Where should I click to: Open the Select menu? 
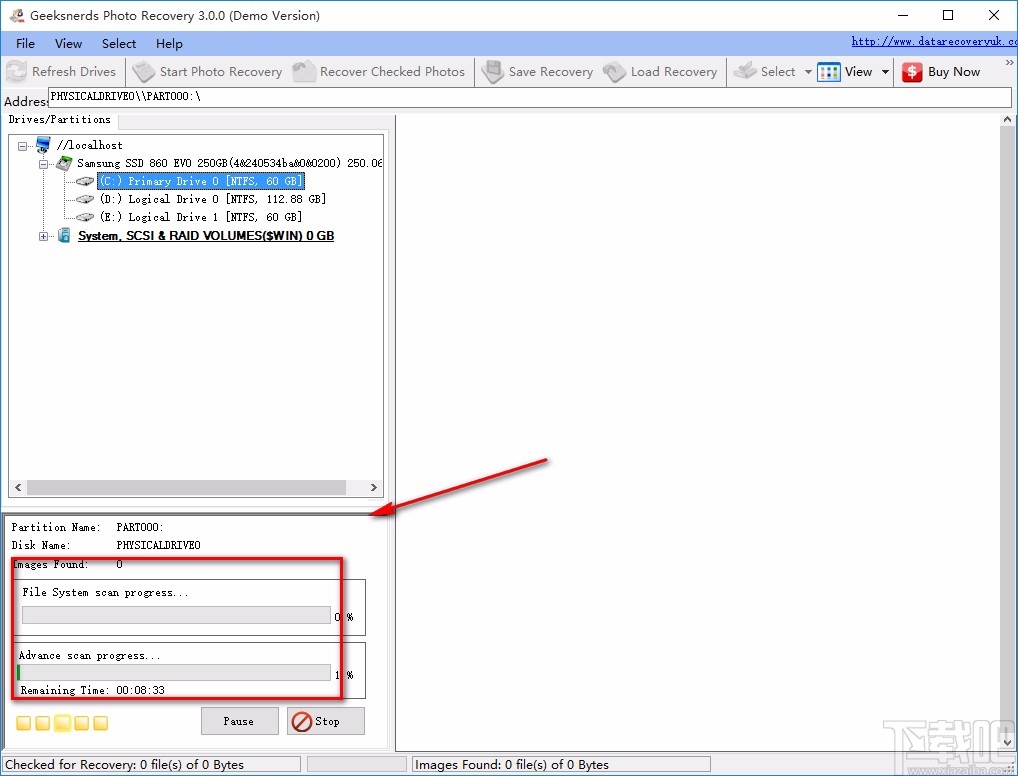click(x=119, y=44)
